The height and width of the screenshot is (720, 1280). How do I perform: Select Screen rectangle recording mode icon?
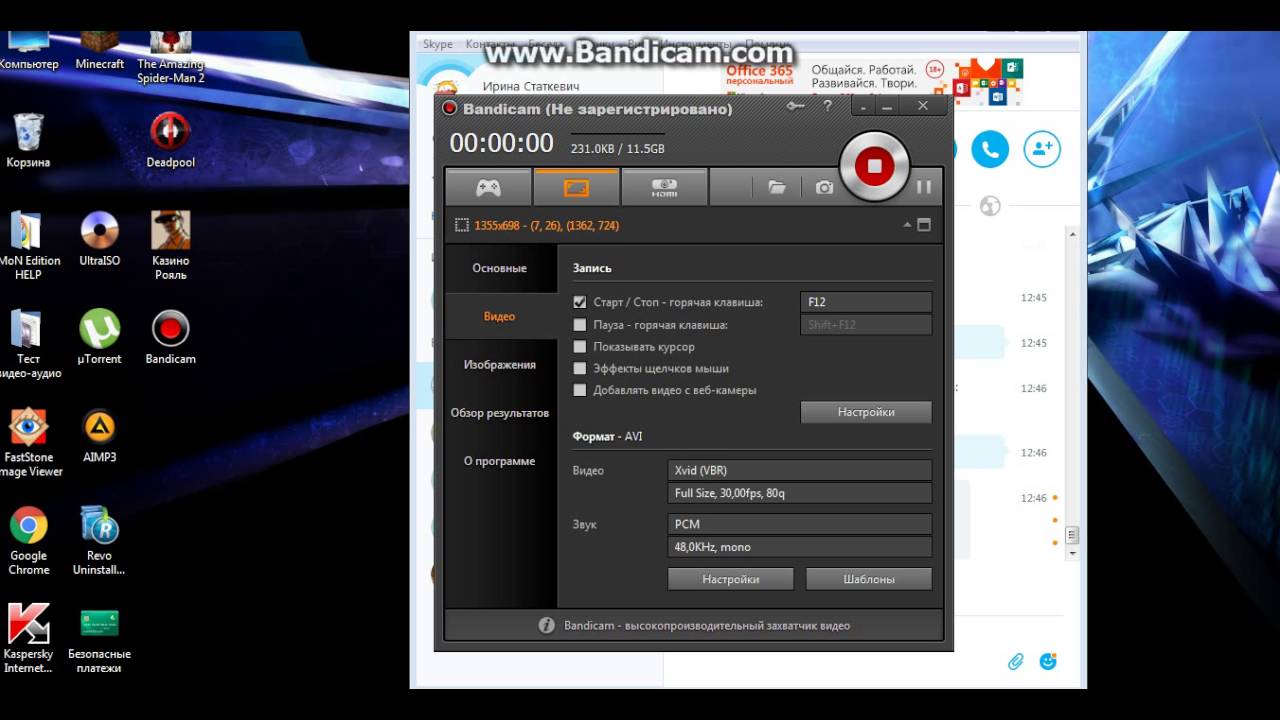(x=576, y=187)
